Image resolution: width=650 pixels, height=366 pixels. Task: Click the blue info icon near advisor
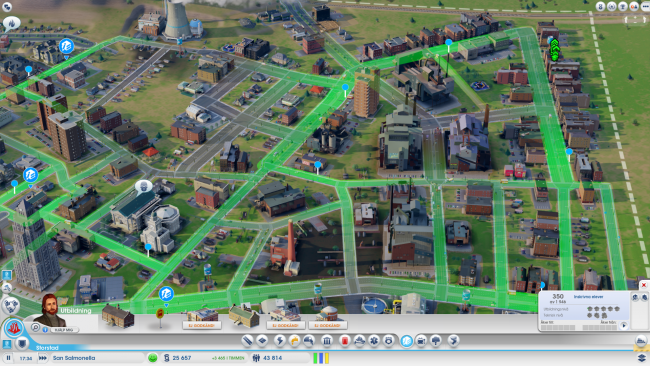tap(45, 330)
